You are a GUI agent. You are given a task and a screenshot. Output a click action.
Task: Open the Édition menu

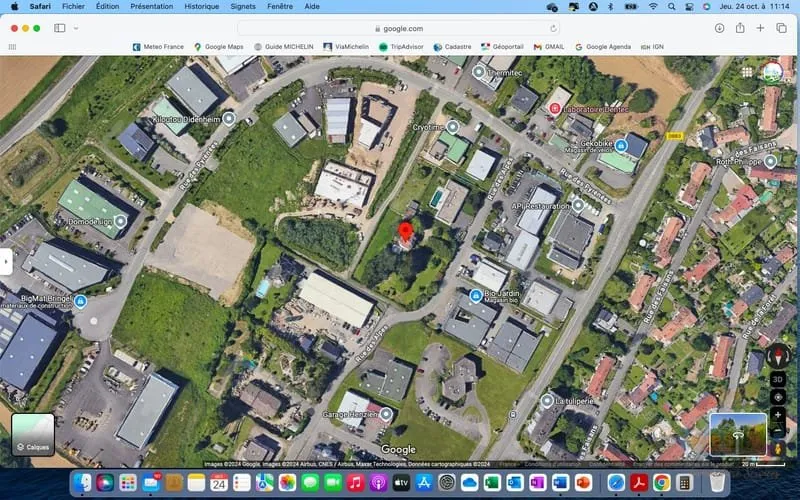tap(108, 6)
